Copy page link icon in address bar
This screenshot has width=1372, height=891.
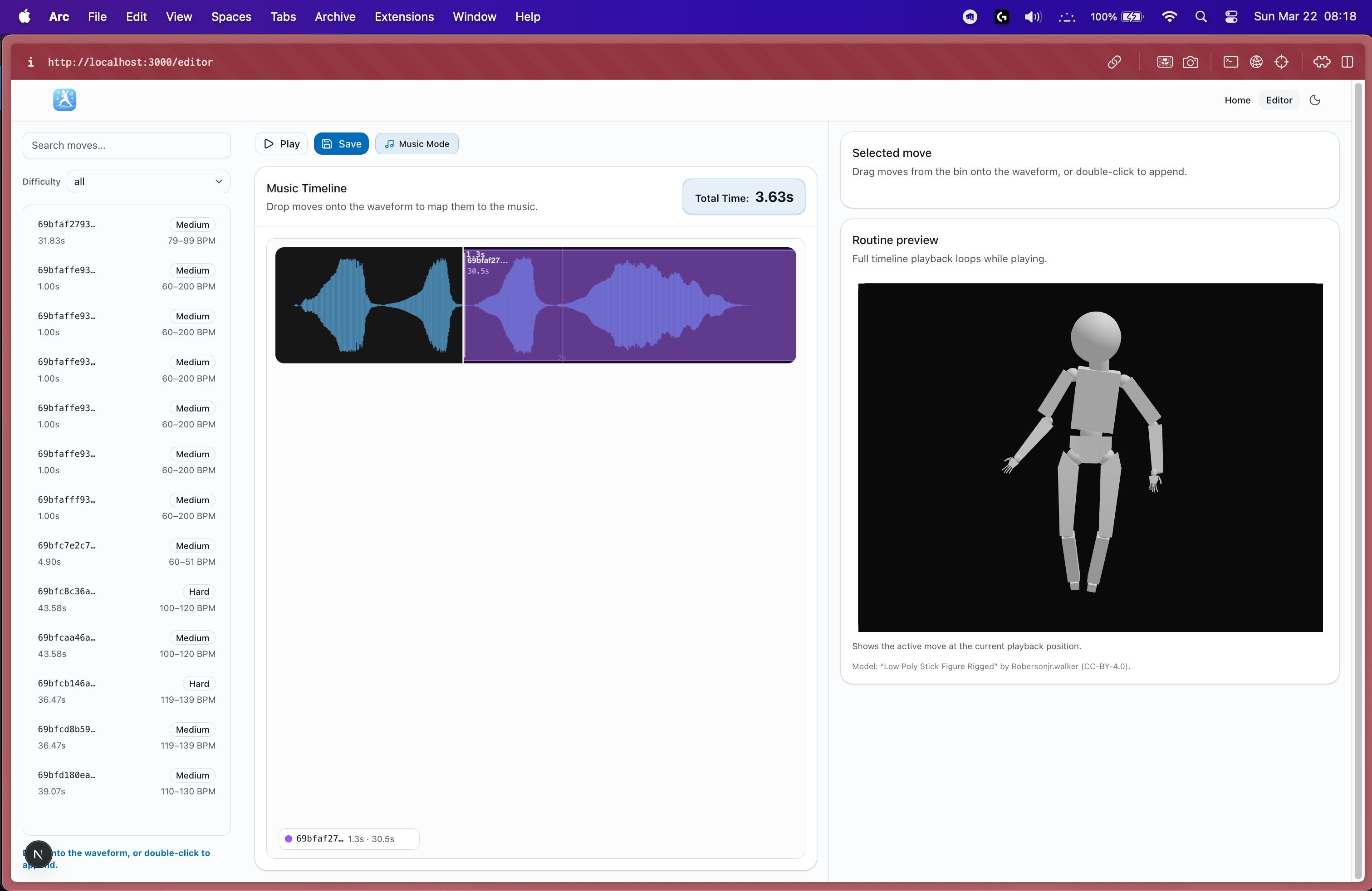point(1114,62)
